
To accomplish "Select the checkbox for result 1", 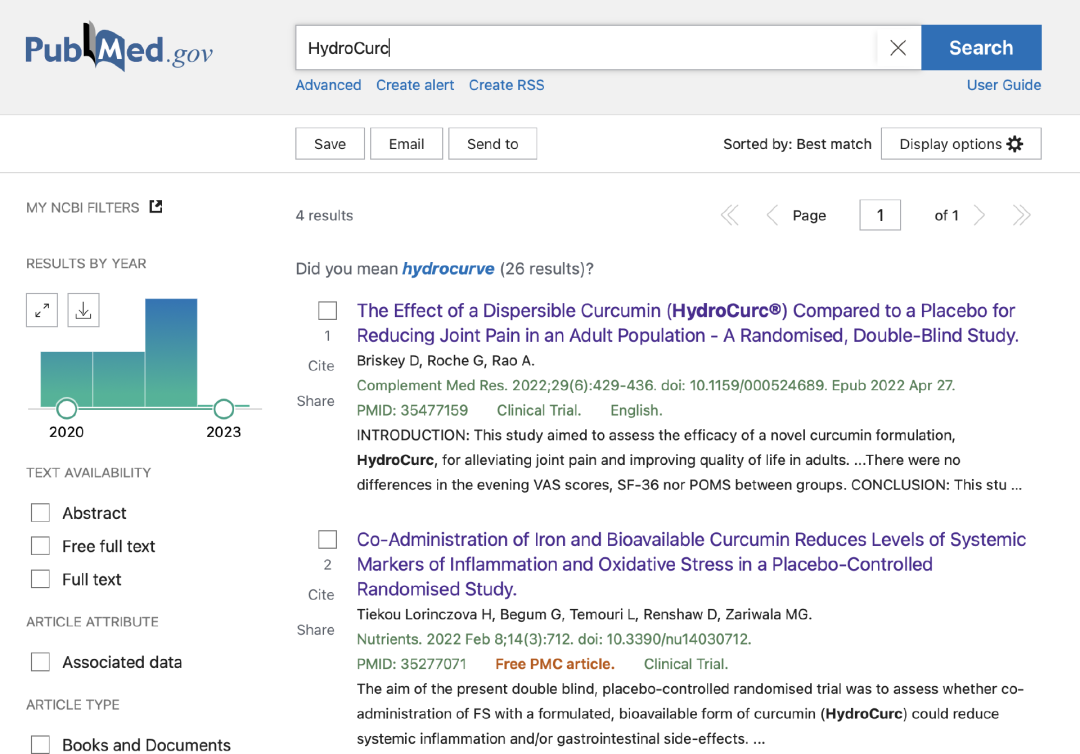I will pyautogui.click(x=327, y=311).
